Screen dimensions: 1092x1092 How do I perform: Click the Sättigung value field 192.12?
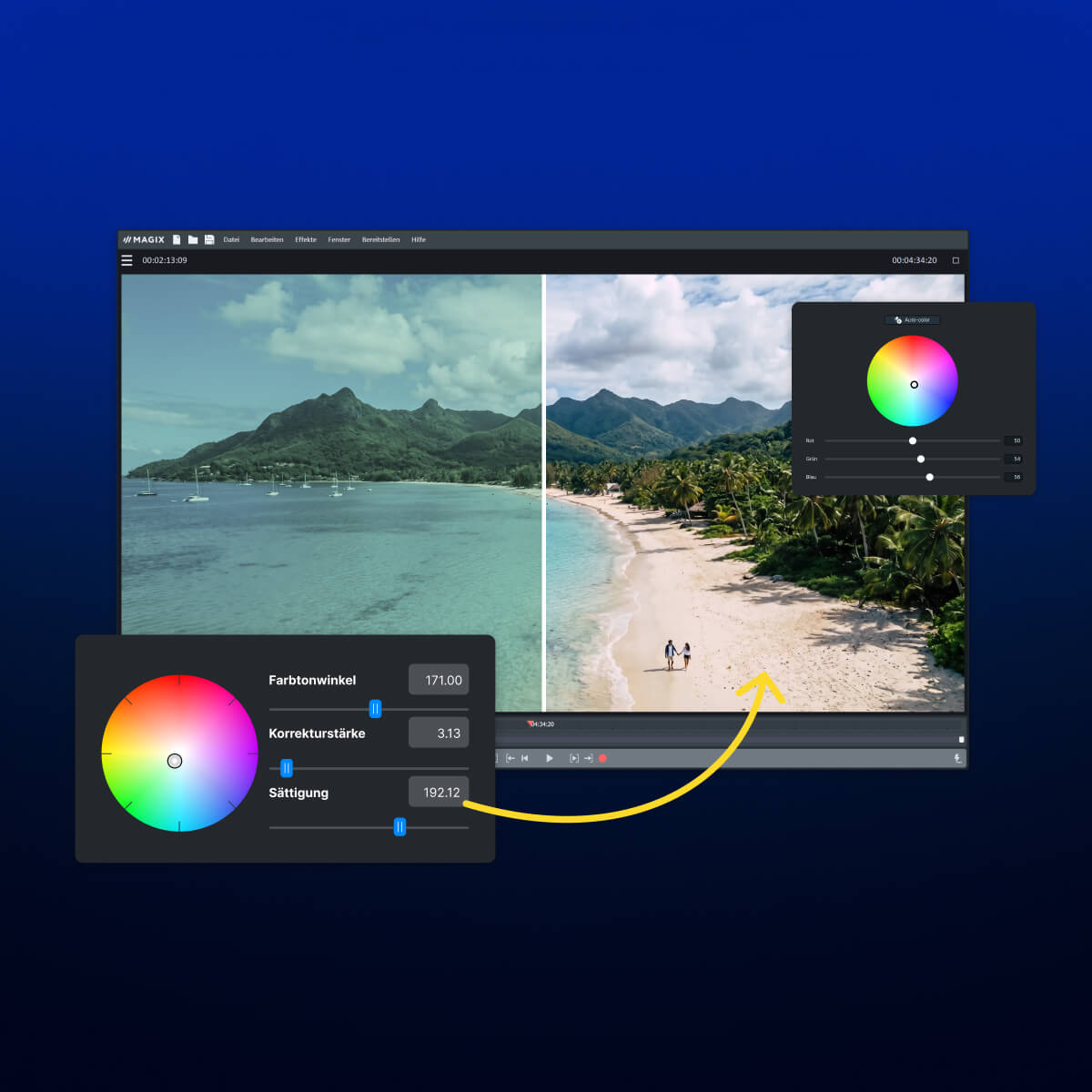pyautogui.click(x=439, y=793)
